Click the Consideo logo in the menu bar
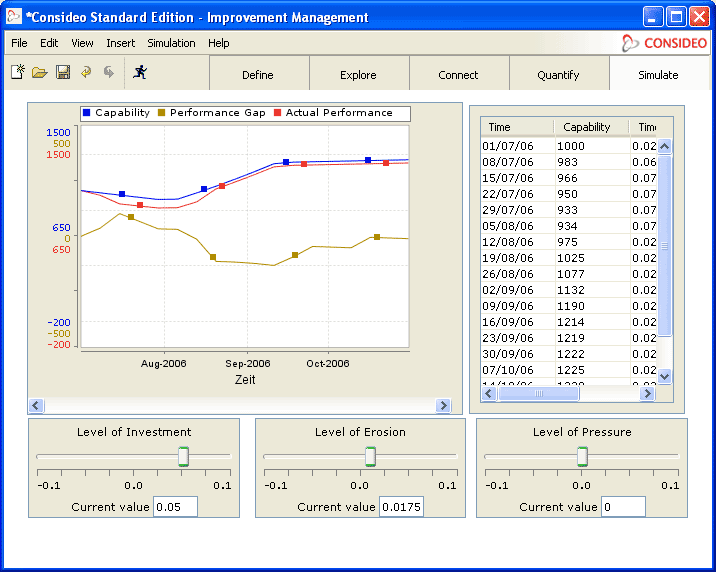The width and height of the screenshot is (716, 572). (x=664, y=43)
